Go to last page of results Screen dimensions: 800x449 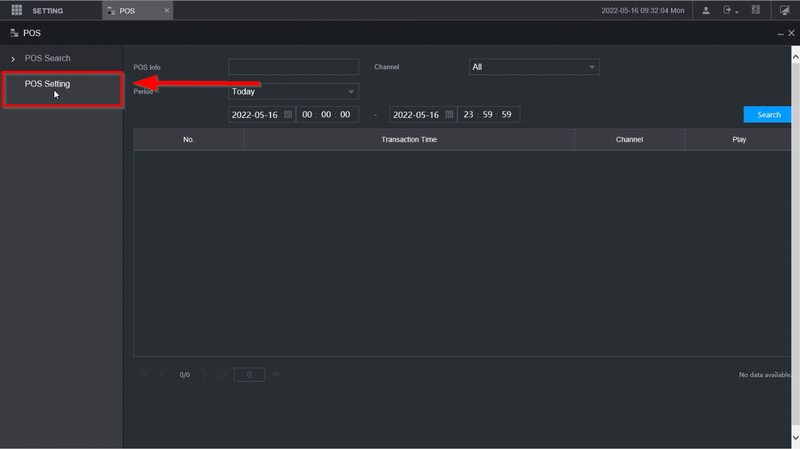click(222, 375)
